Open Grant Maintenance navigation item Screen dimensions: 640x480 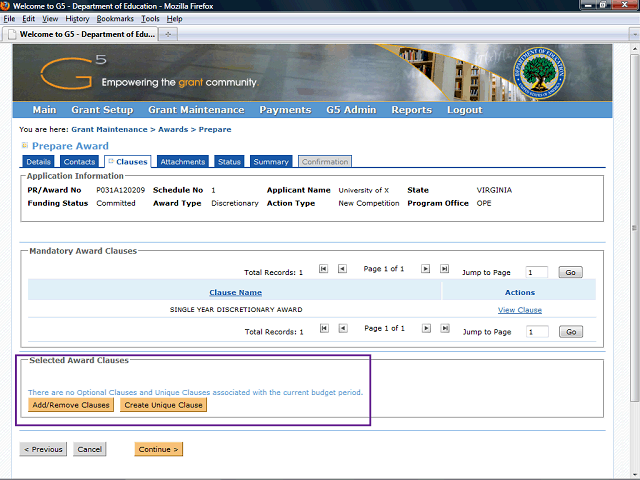coord(196,110)
